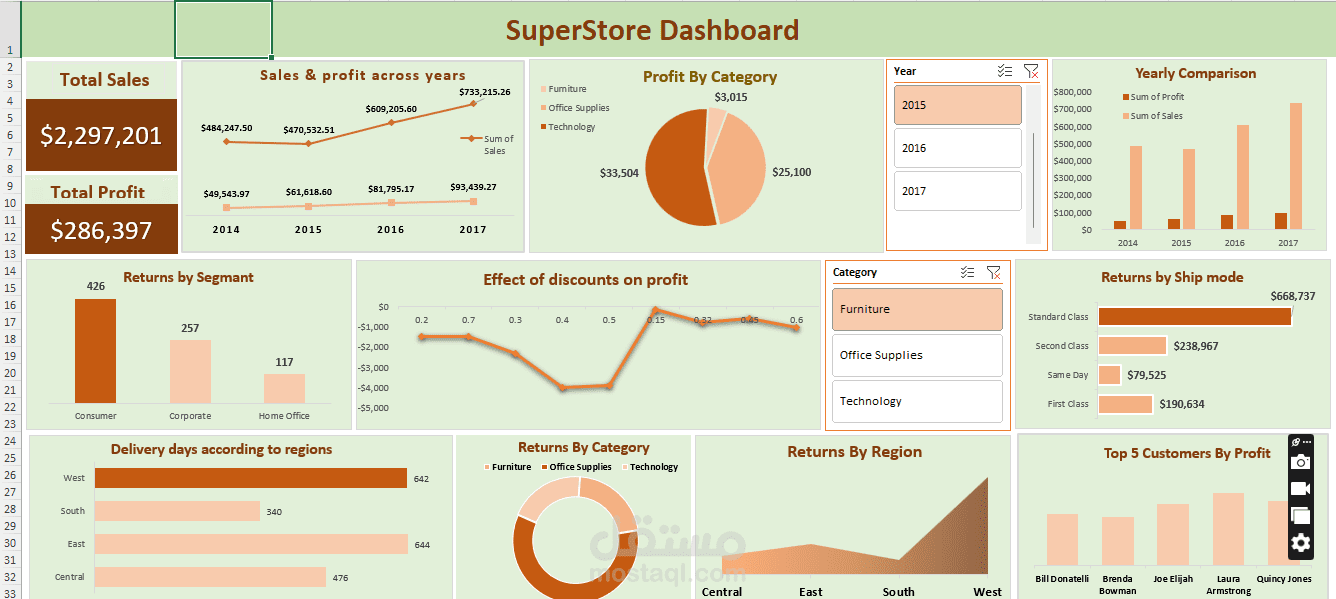Click the $93,439.27 profit data label
Screen dimensions: 1336x599
pyautogui.click(x=473, y=186)
